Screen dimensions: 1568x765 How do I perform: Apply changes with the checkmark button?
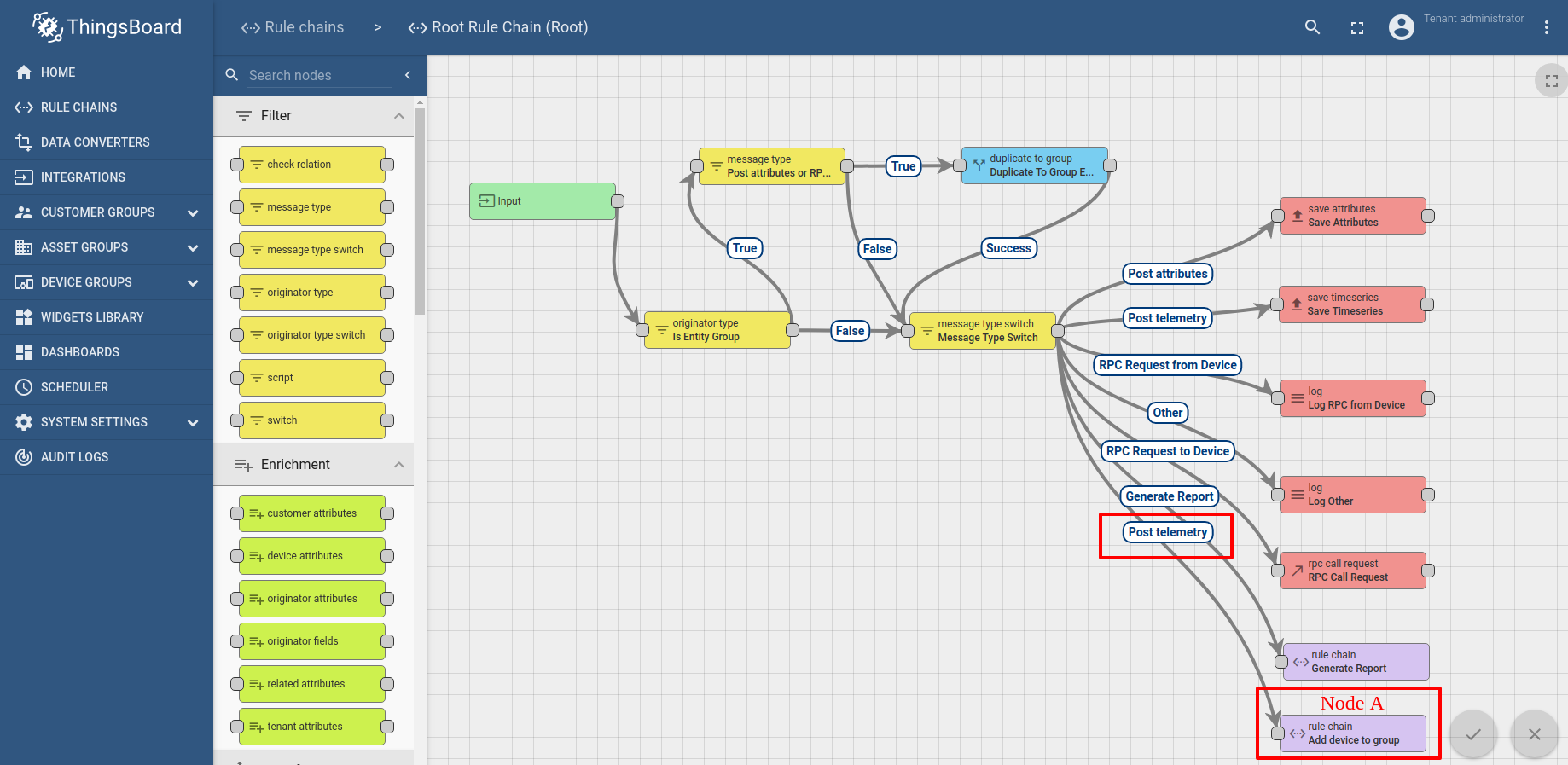coord(1473,734)
